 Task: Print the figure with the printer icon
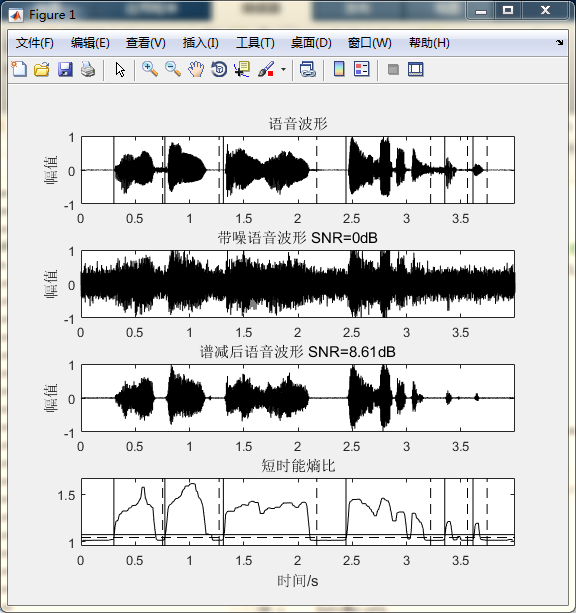(x=88, y=70)
